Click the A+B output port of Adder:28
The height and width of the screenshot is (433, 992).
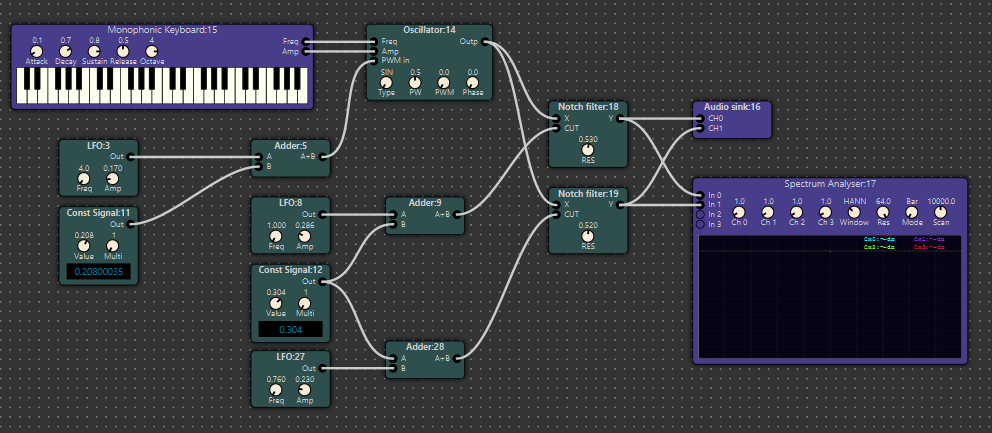point(461,357)
